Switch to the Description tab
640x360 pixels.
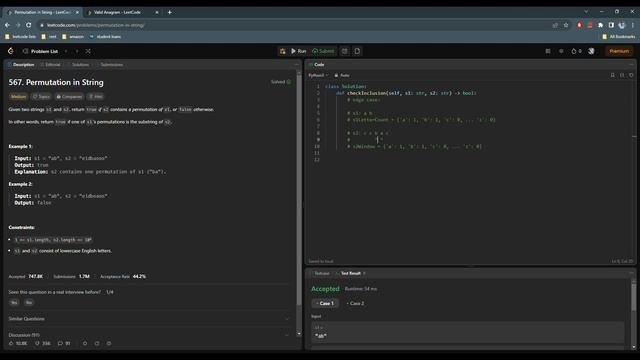21,64
